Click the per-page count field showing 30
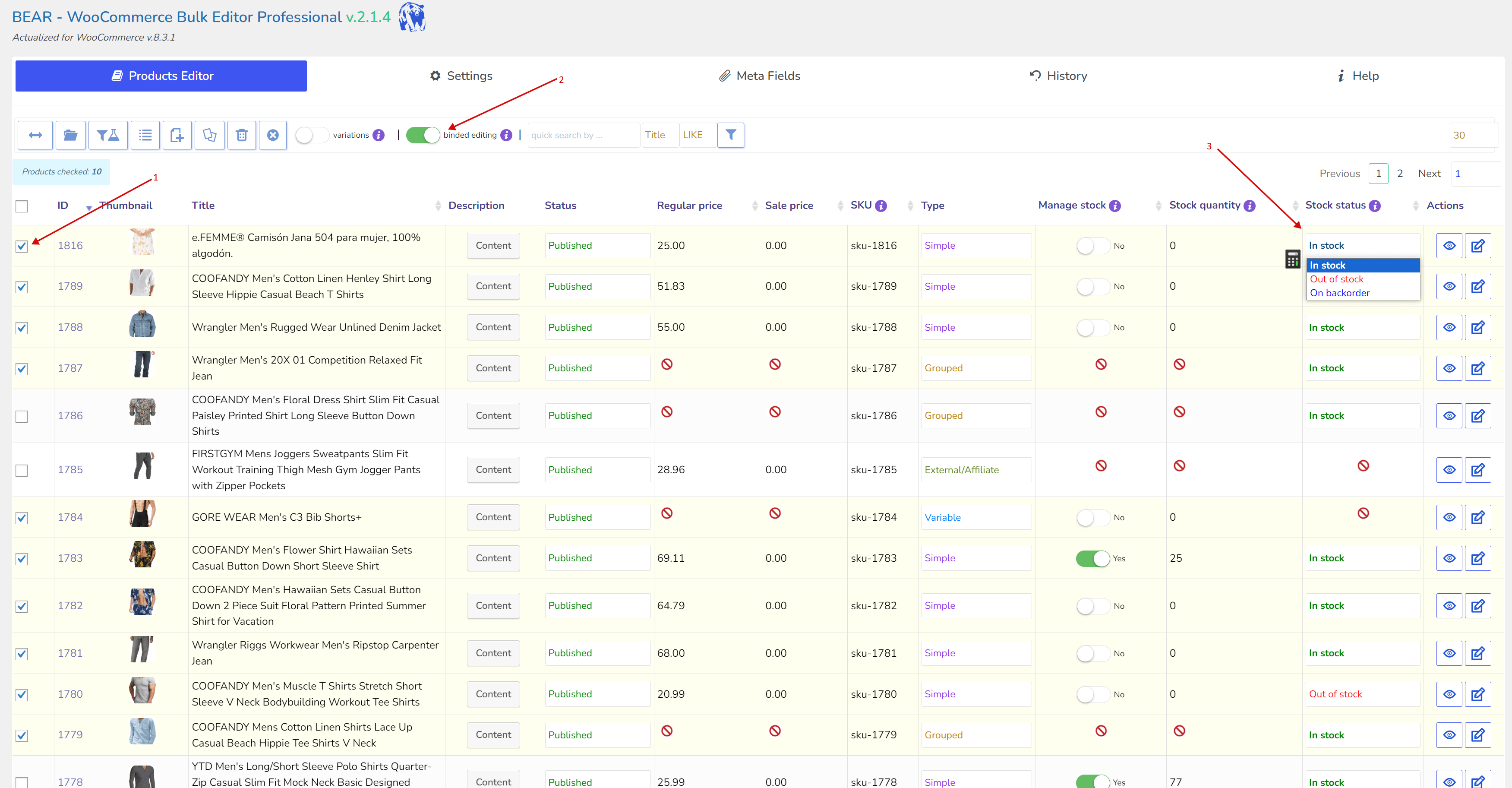The image size is (1512, 788). point(1473,135)
